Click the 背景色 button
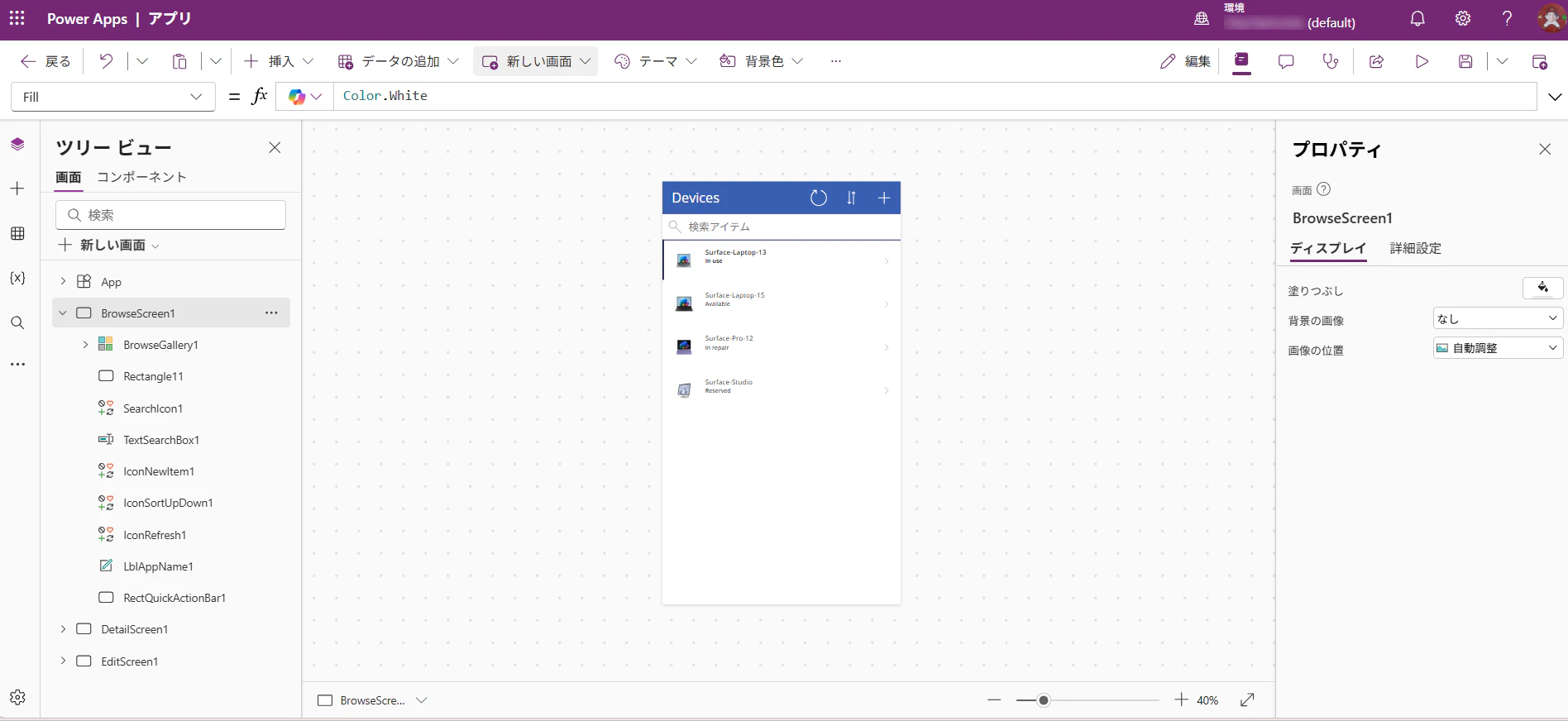 click(x=762, y=61)
